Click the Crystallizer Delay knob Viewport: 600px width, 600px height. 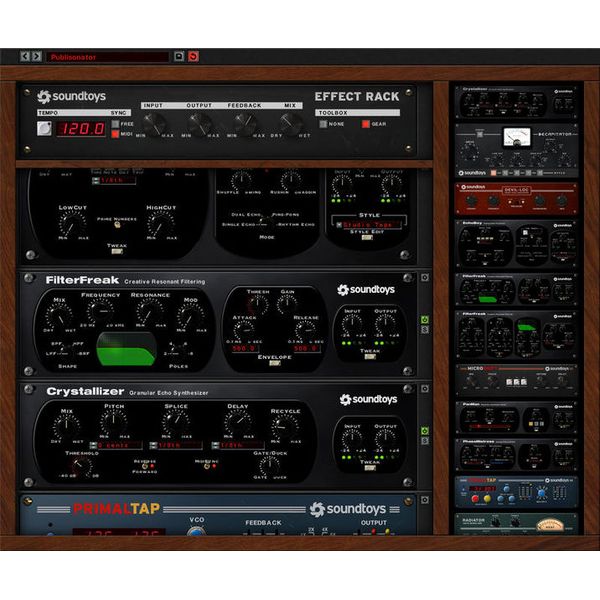click(238, 422)
